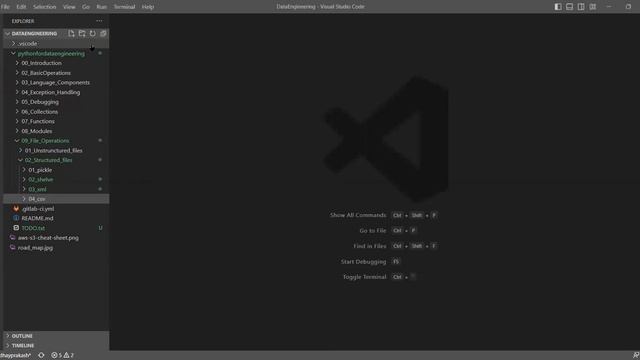Open the Customize Layout icon
The width and height of the screenshot is (640, 360).
click(x=593, y=7)
